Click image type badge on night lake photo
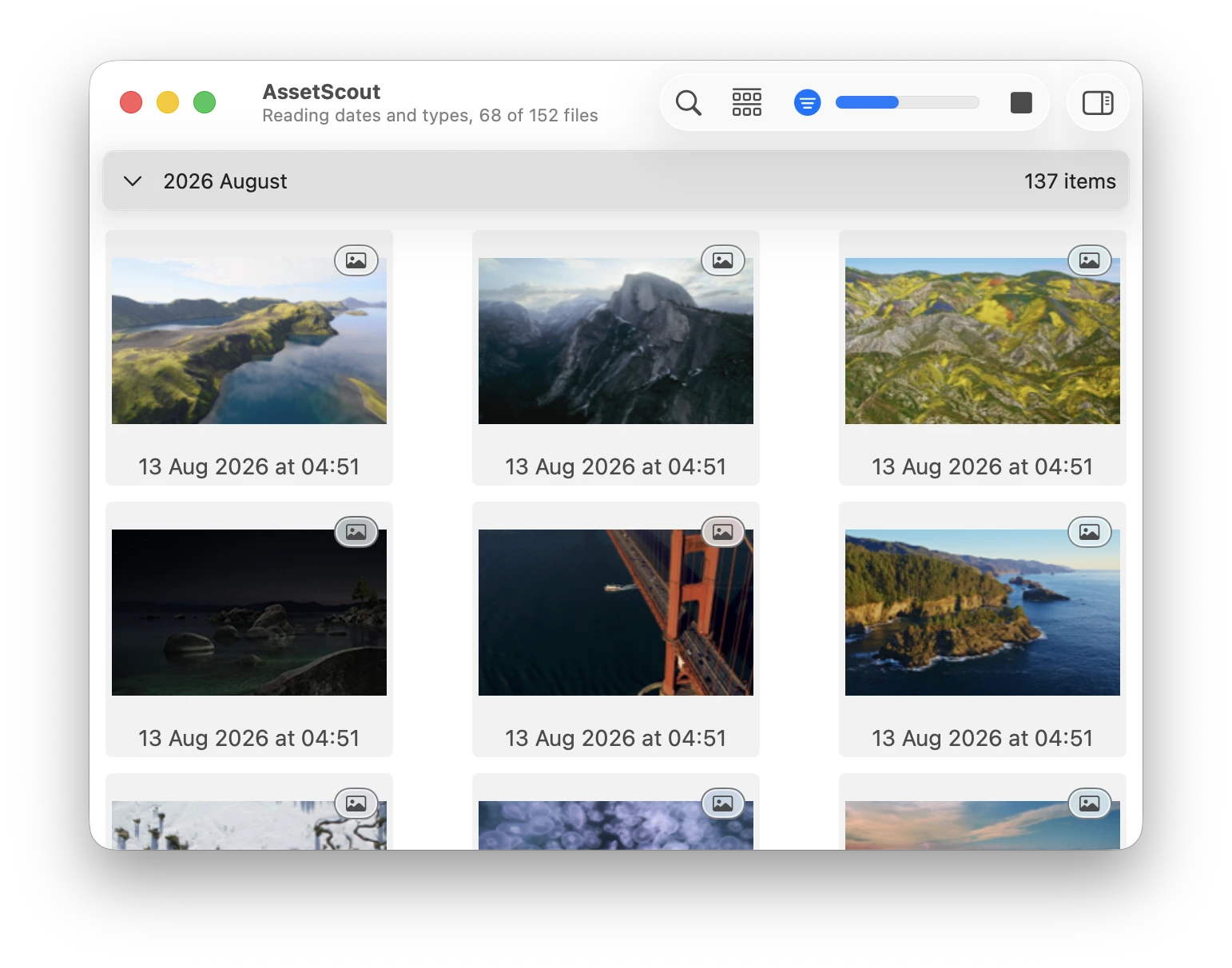 pos(356,532)
